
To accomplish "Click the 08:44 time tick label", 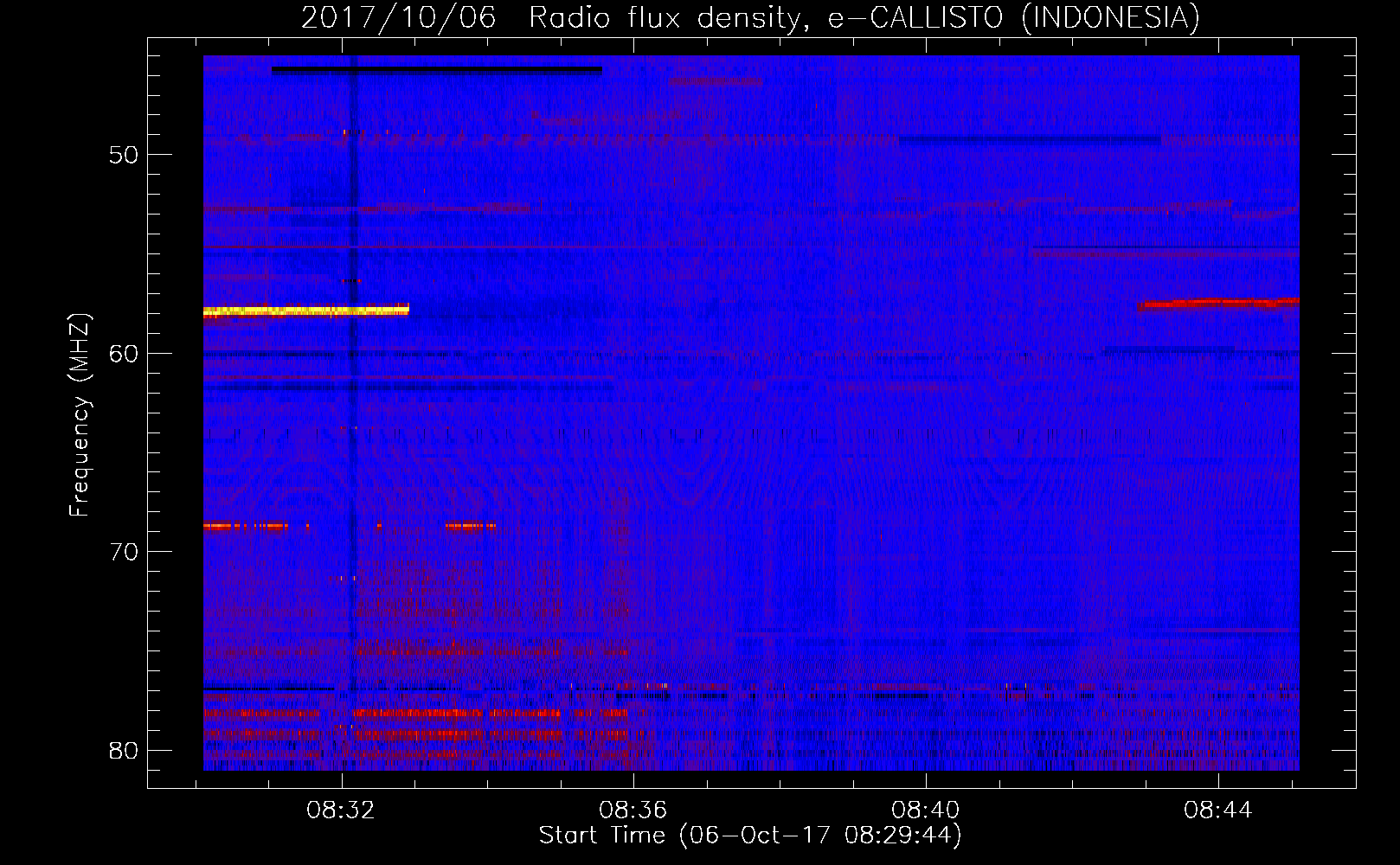I will point(1218,811).
